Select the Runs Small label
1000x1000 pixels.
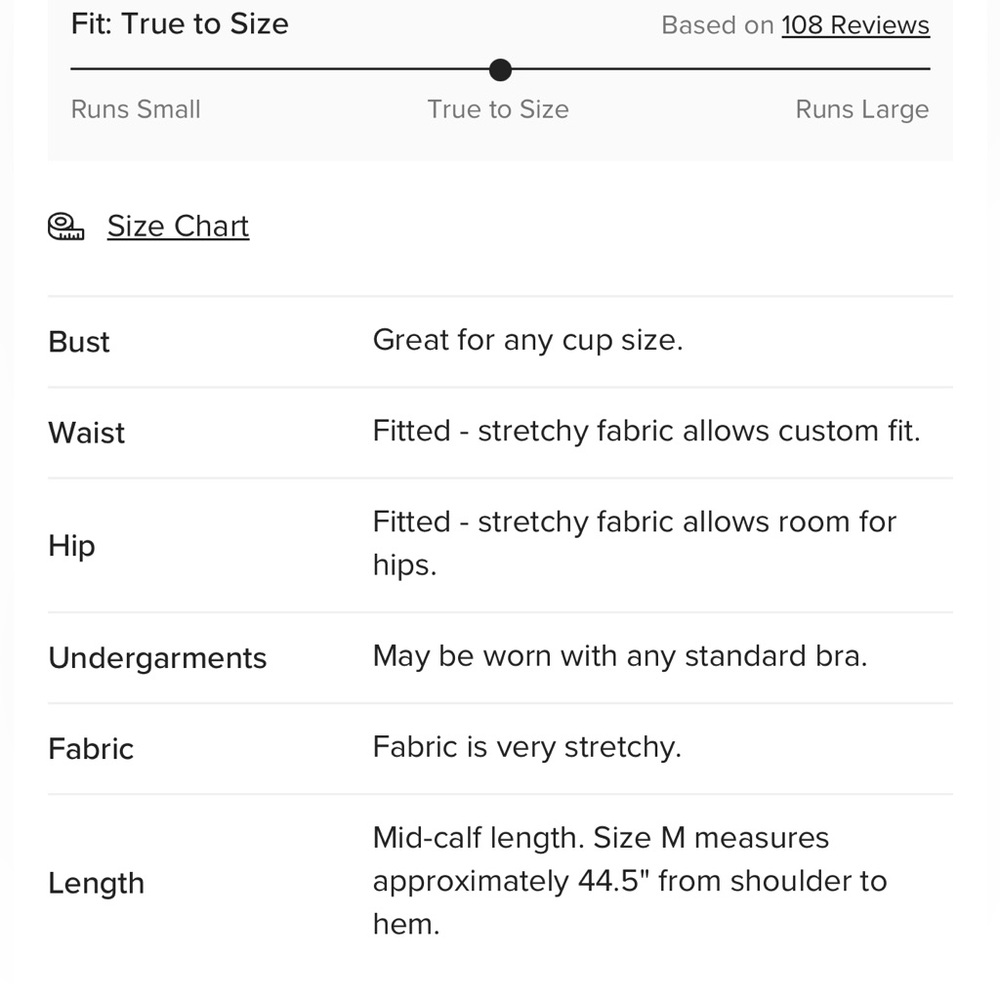136,109
